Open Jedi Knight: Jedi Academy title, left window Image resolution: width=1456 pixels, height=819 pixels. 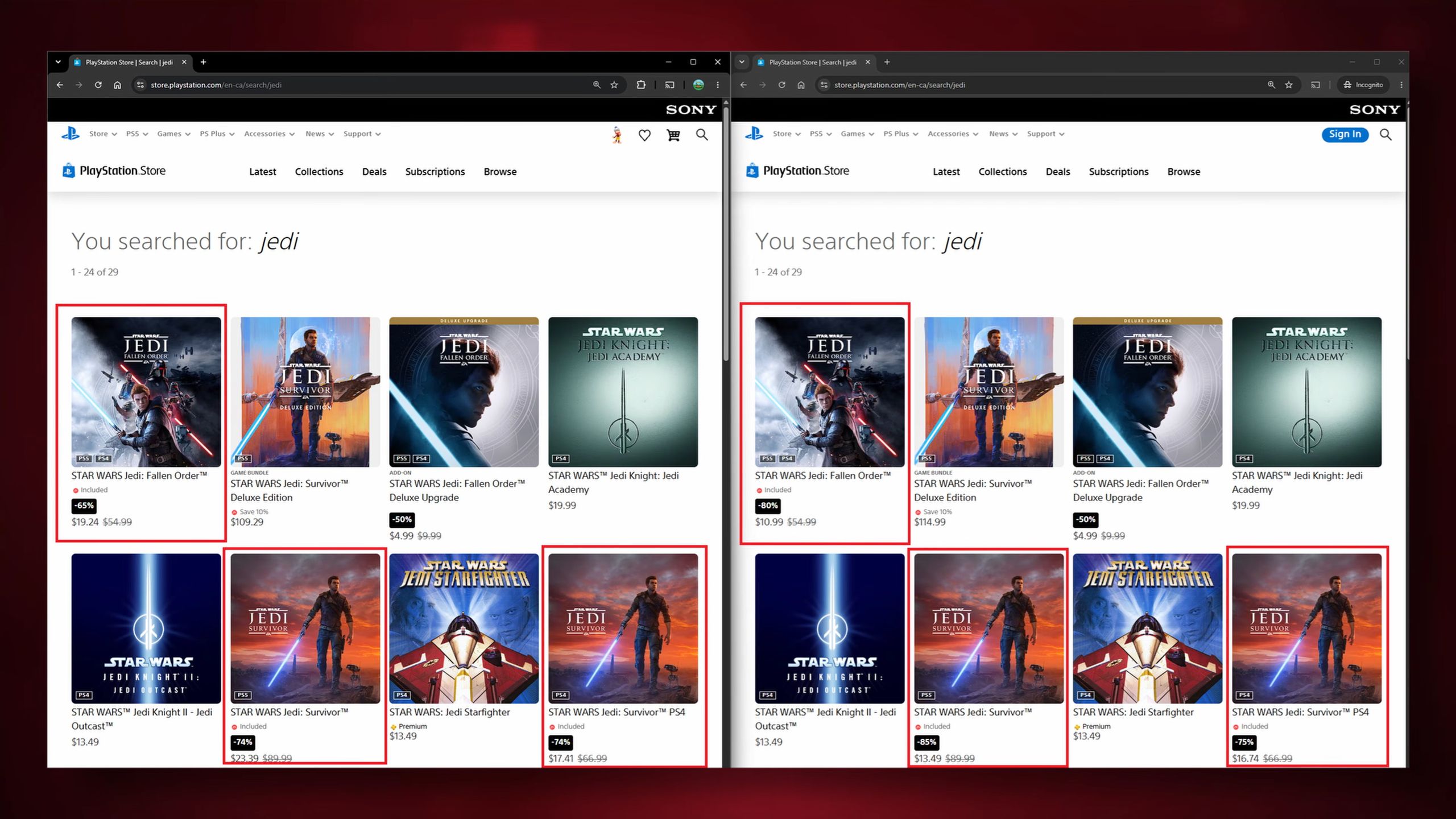point(613,482)
